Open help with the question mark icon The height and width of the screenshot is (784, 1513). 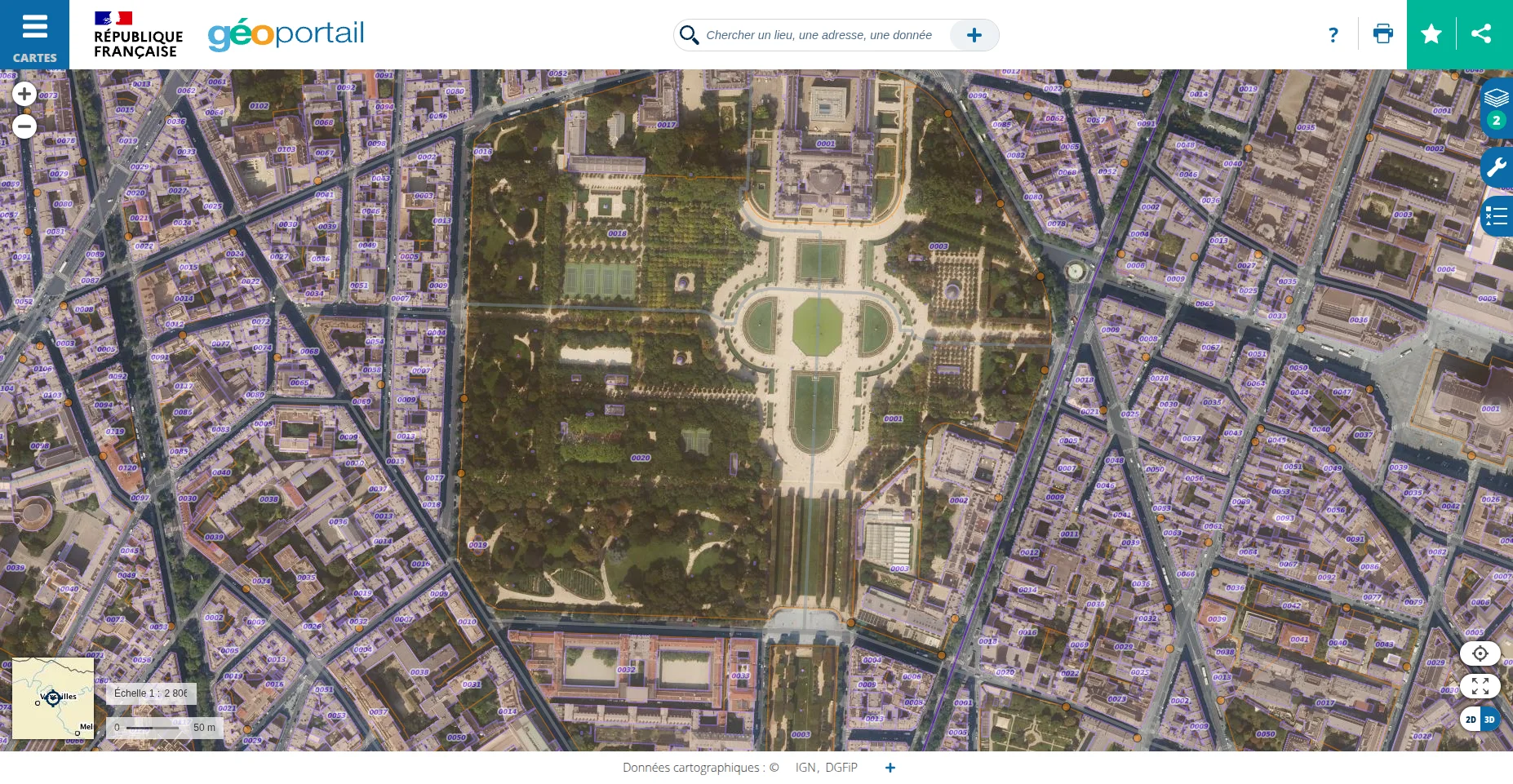[x=1333, y=35]
